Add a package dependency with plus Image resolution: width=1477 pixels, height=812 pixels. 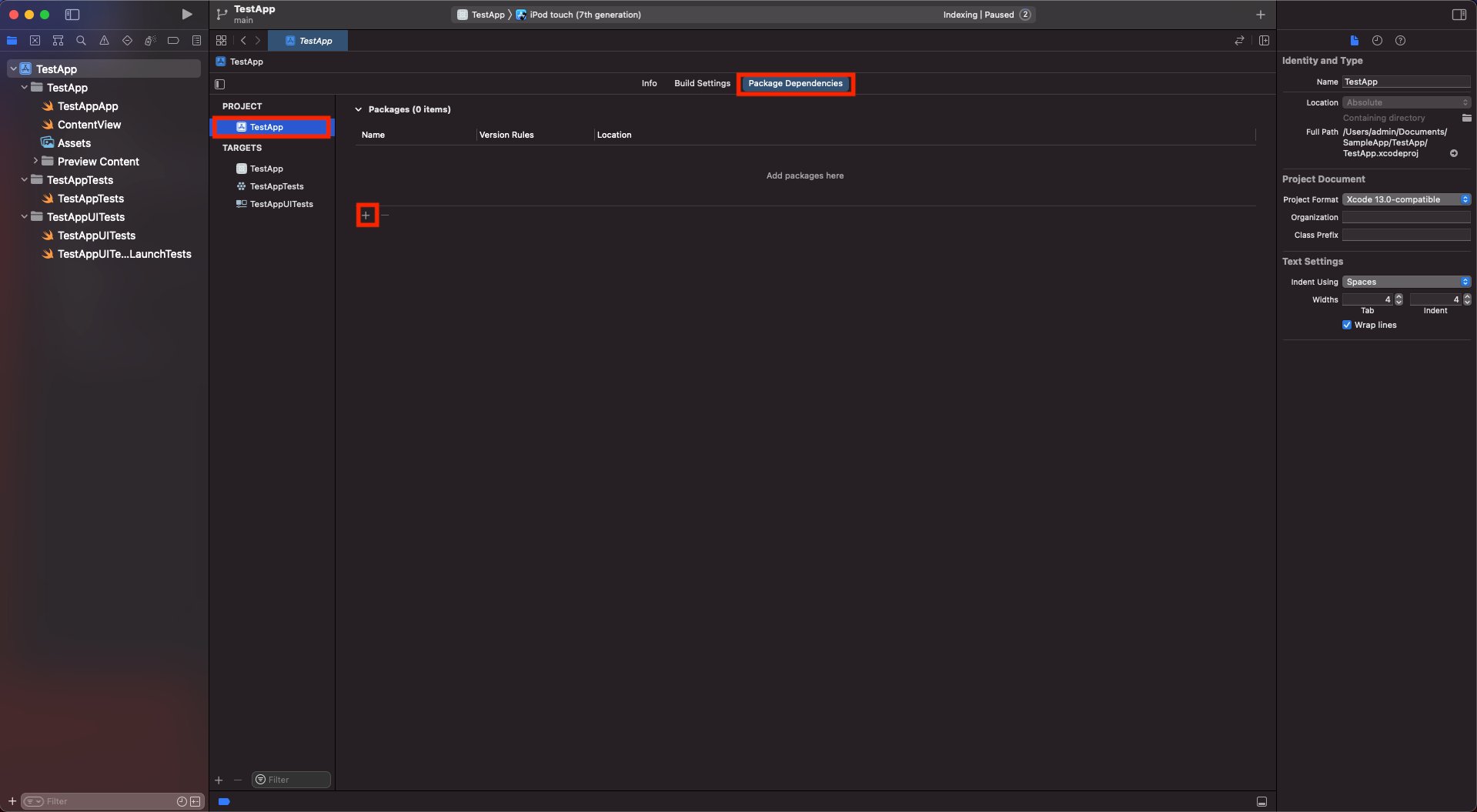point(366,216)
